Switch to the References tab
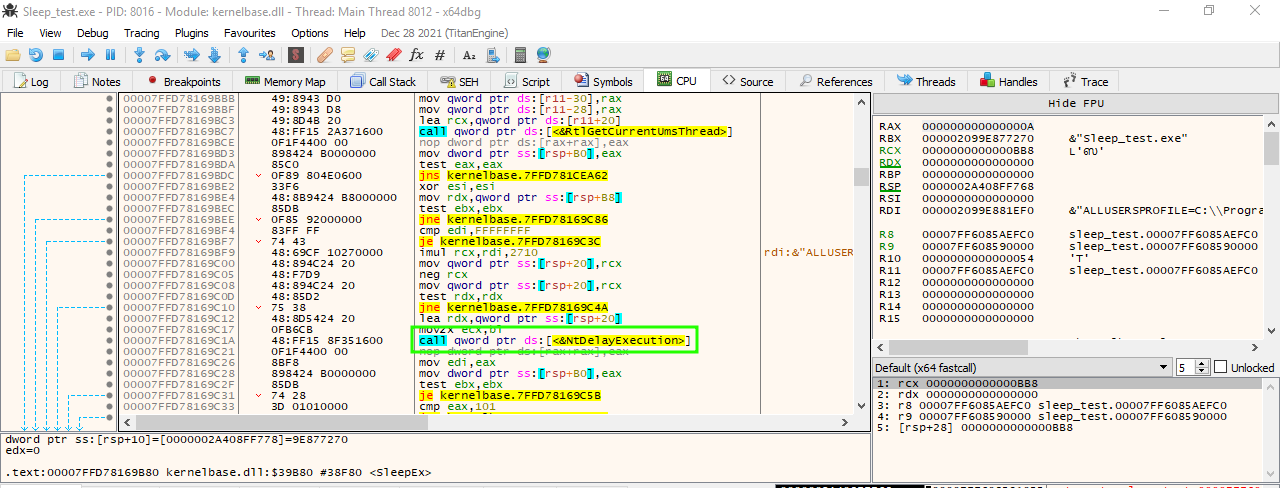The image size is (1280, 488). click(834, 82)
